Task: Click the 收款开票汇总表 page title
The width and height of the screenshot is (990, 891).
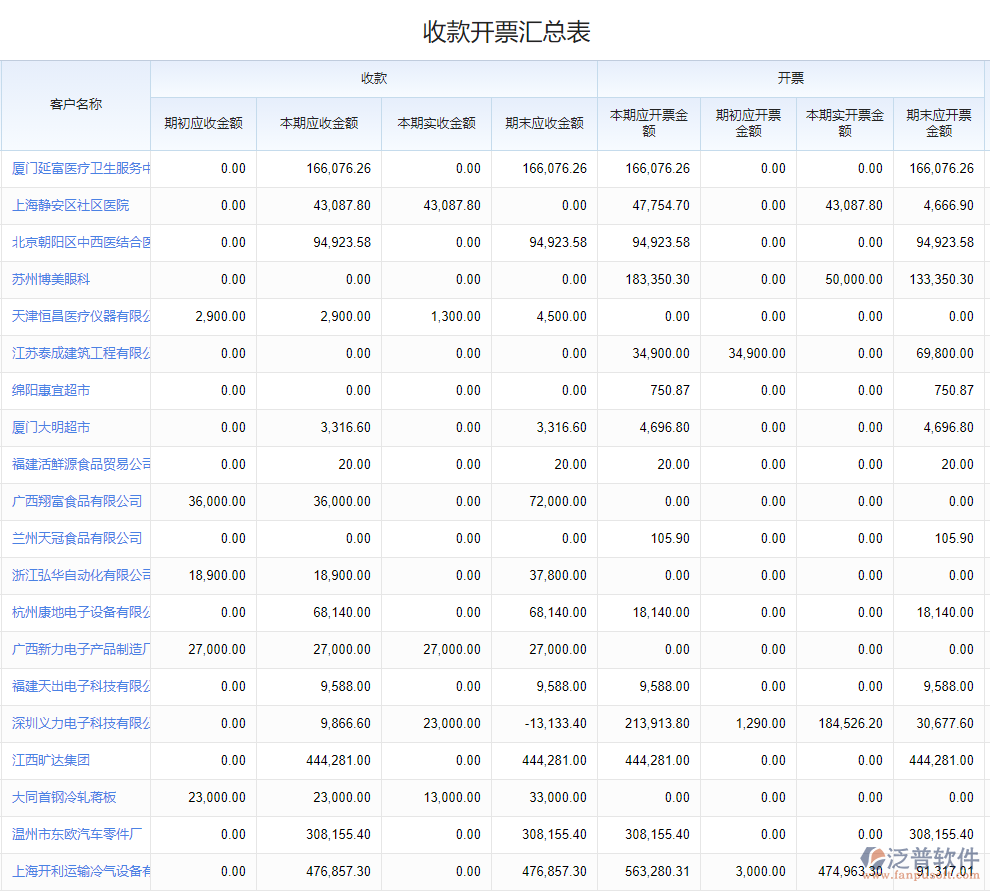Action: coord(507,31)
